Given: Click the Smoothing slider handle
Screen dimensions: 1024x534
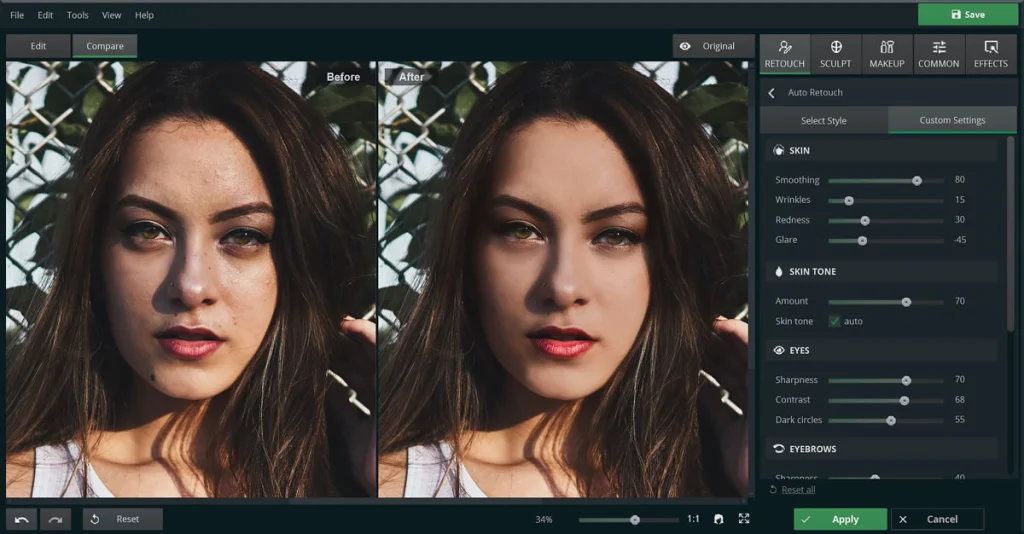Looking at the screenshot, I should pos(917,180).
